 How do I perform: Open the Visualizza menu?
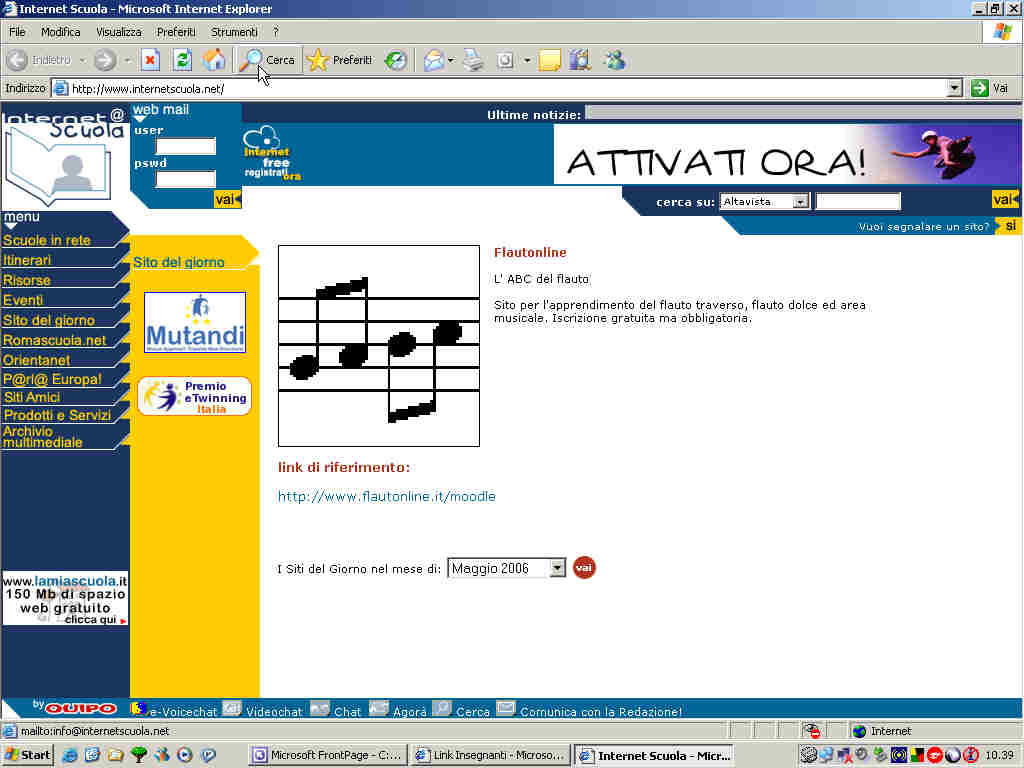coord(119,31)
